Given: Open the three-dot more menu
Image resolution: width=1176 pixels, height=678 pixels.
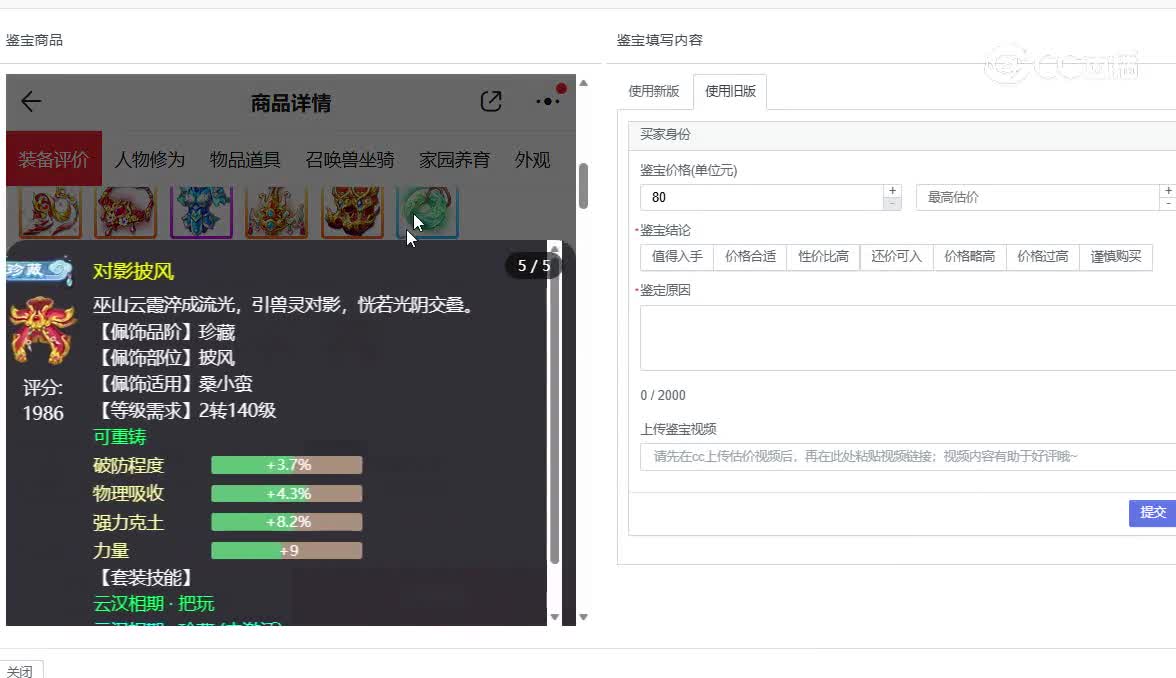Looking at the screenshot, I should tap(548, 101).
